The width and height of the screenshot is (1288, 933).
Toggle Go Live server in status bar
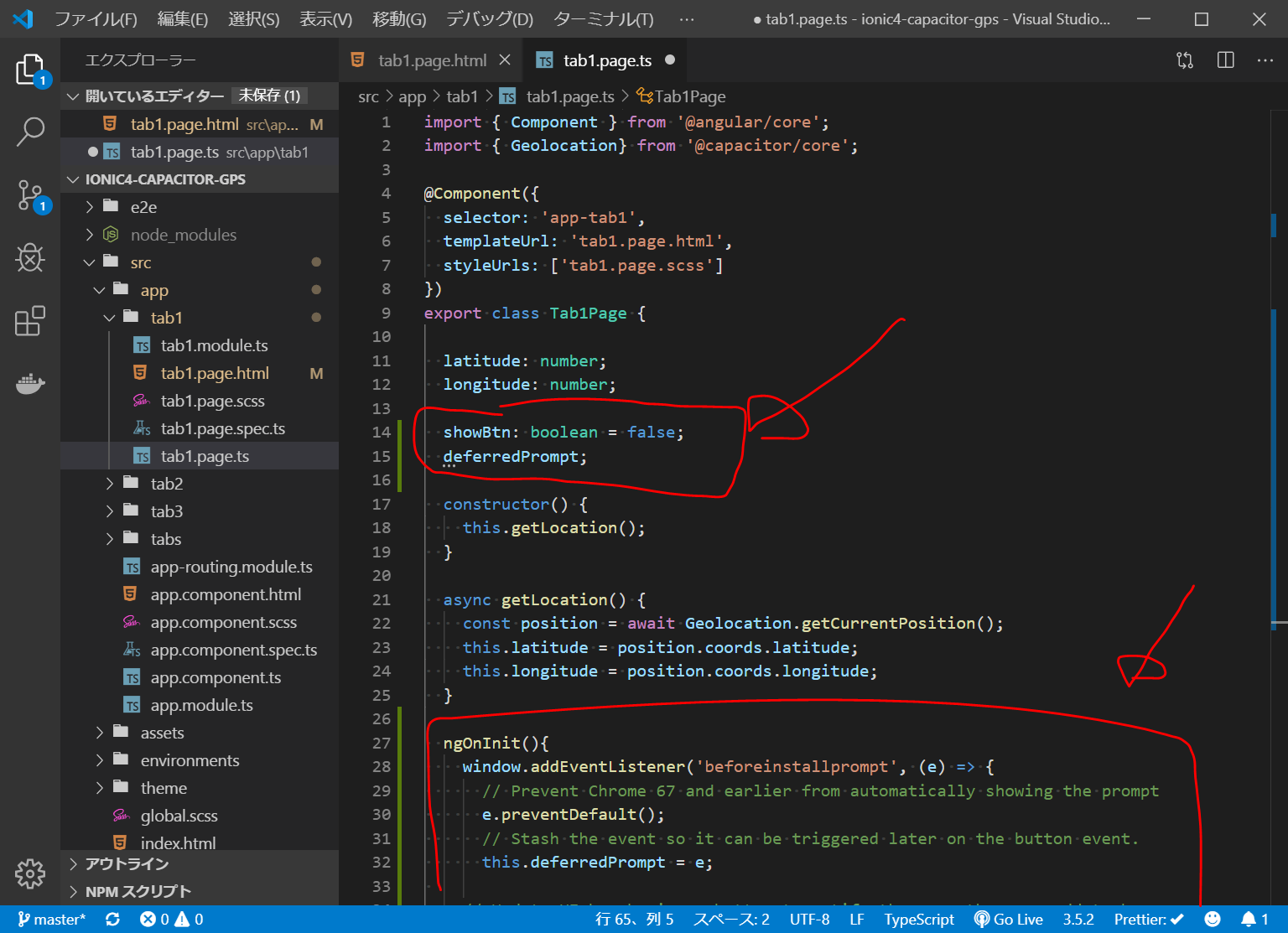coord(1008,920)
